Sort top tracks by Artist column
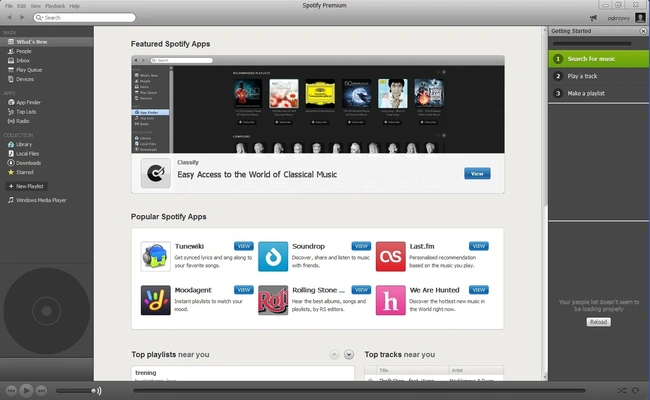 (476, 370)
